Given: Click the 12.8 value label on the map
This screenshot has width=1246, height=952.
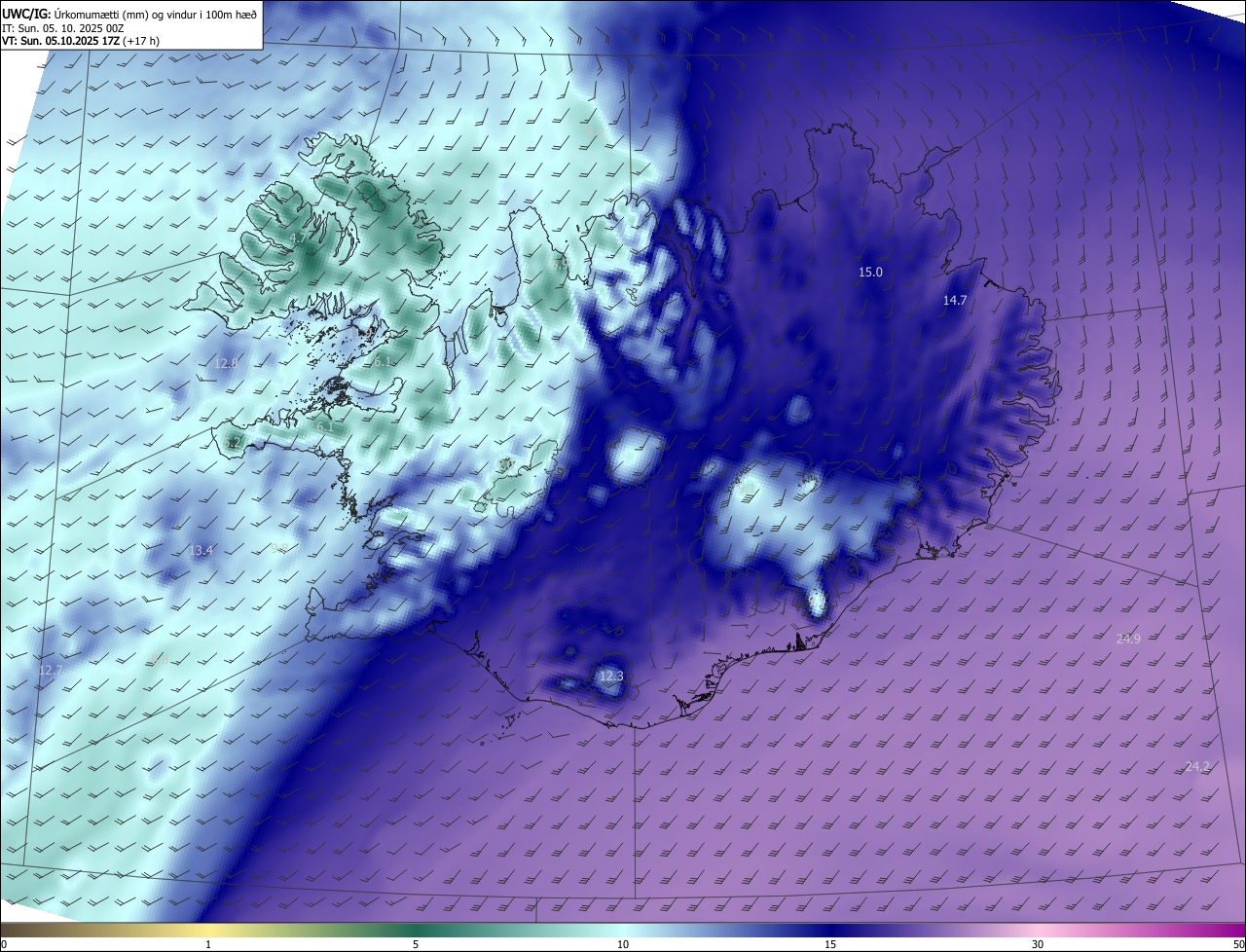Looking at the screenshot, I should click(226, 363).
